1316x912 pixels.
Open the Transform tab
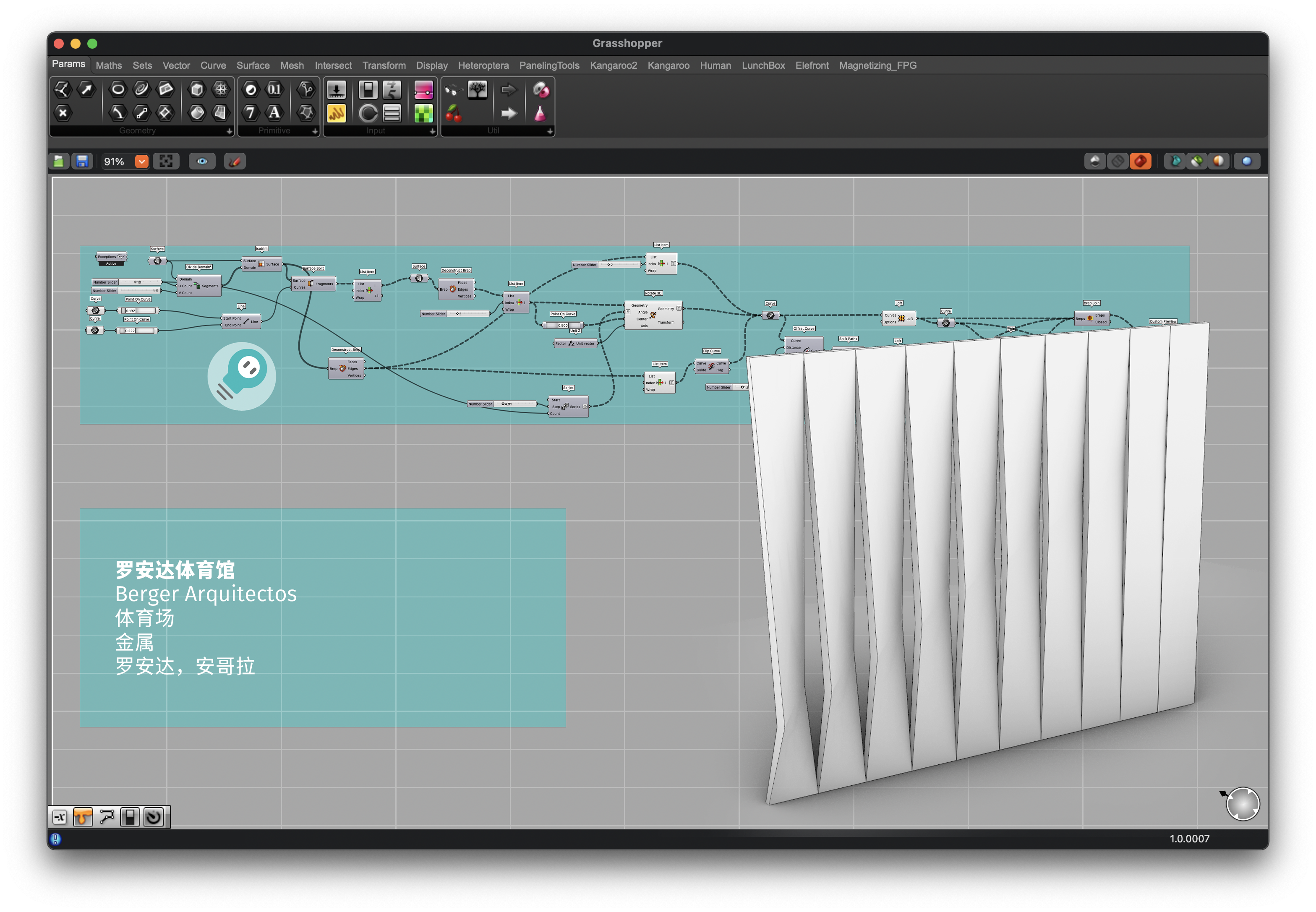(384, 66)
